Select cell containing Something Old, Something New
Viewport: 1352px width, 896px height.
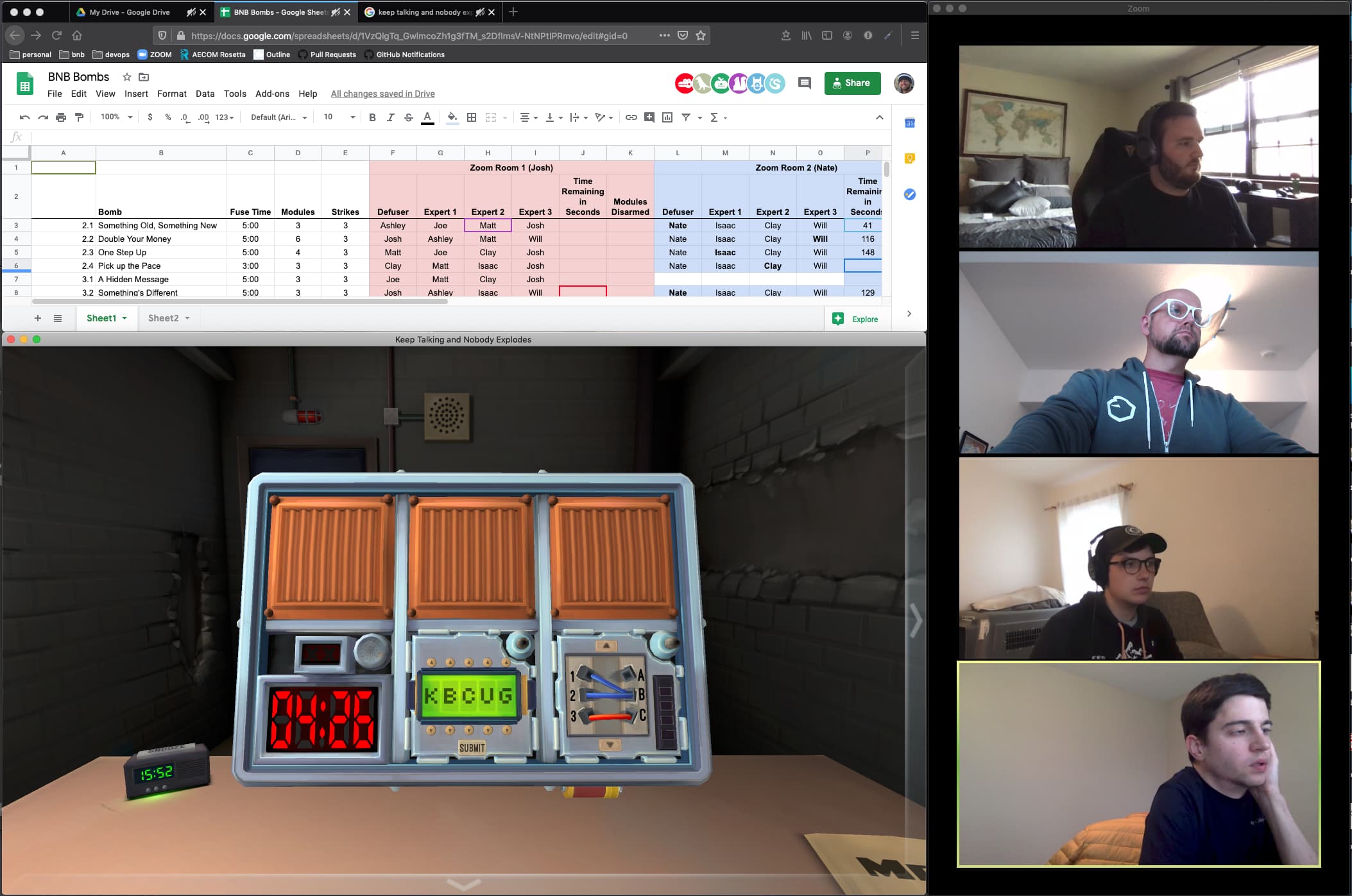pyautogui.click(x=161, y=225)
